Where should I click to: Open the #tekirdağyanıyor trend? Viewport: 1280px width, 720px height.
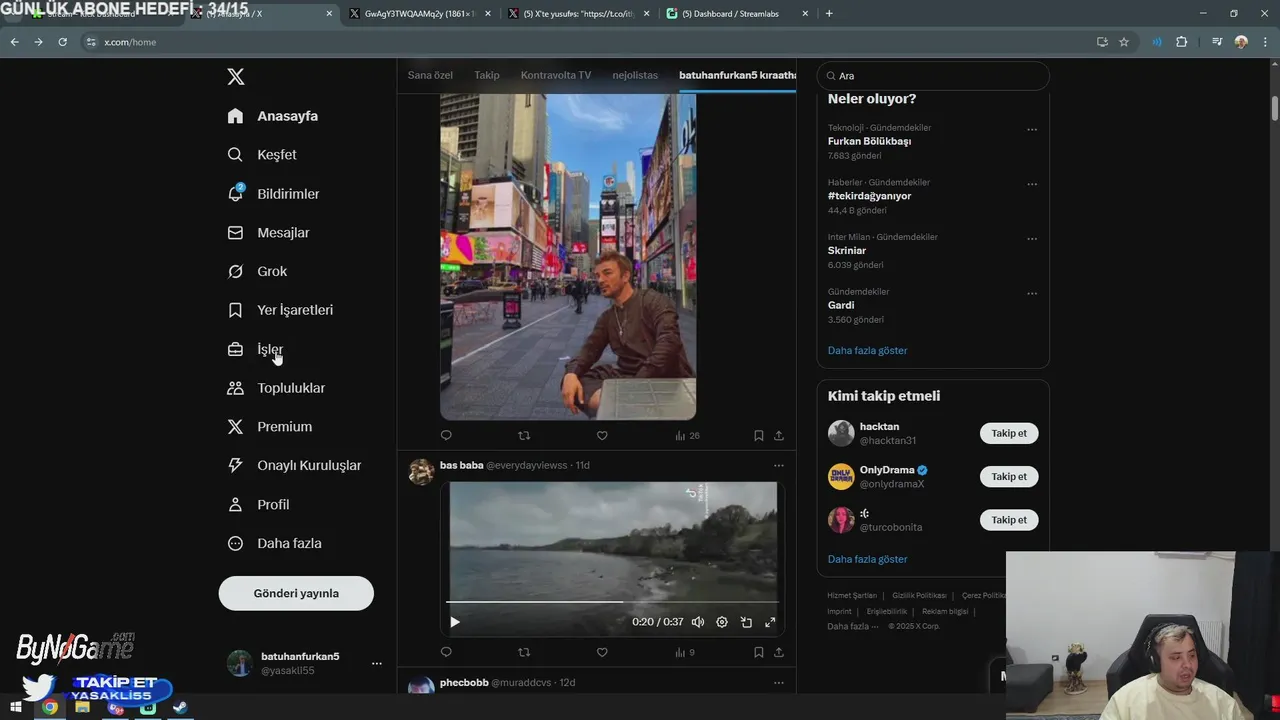coord(869,196)
